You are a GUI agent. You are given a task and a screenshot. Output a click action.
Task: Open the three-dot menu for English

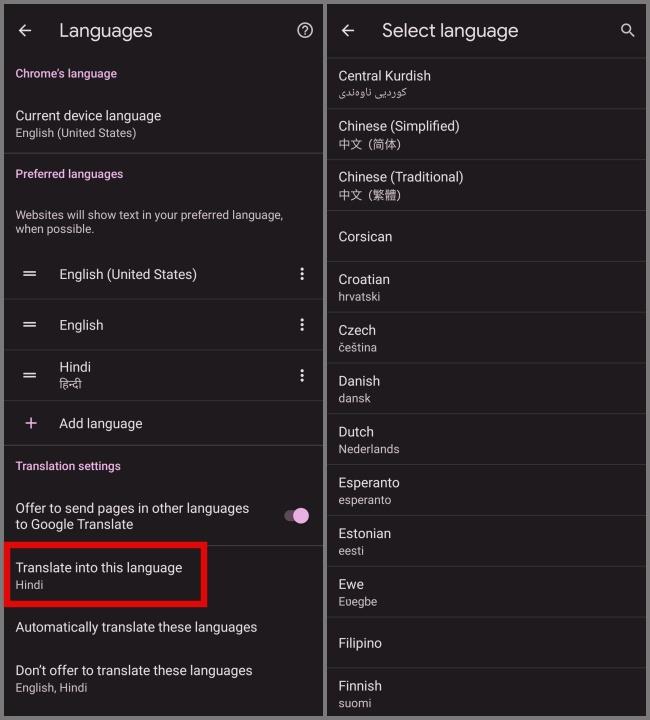click(x=302, y=325)
